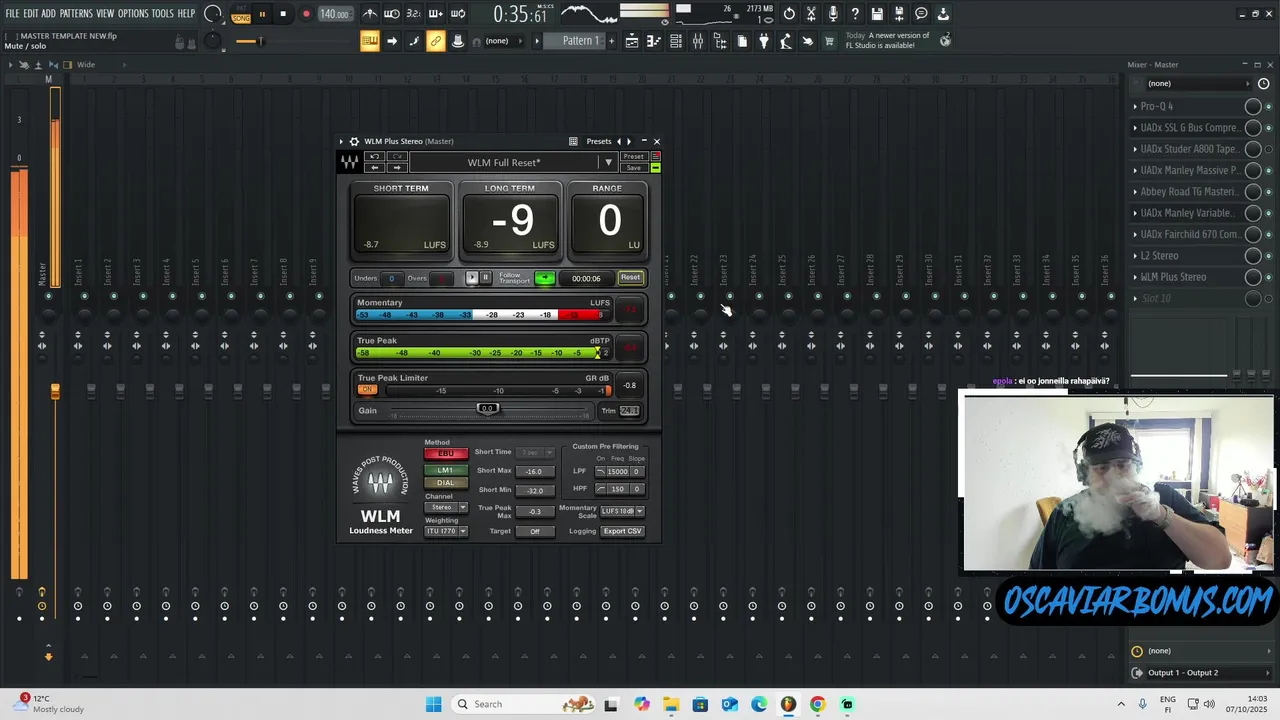
Task: Expand the L2 Stereo slot arrow
Action: 1135,255
